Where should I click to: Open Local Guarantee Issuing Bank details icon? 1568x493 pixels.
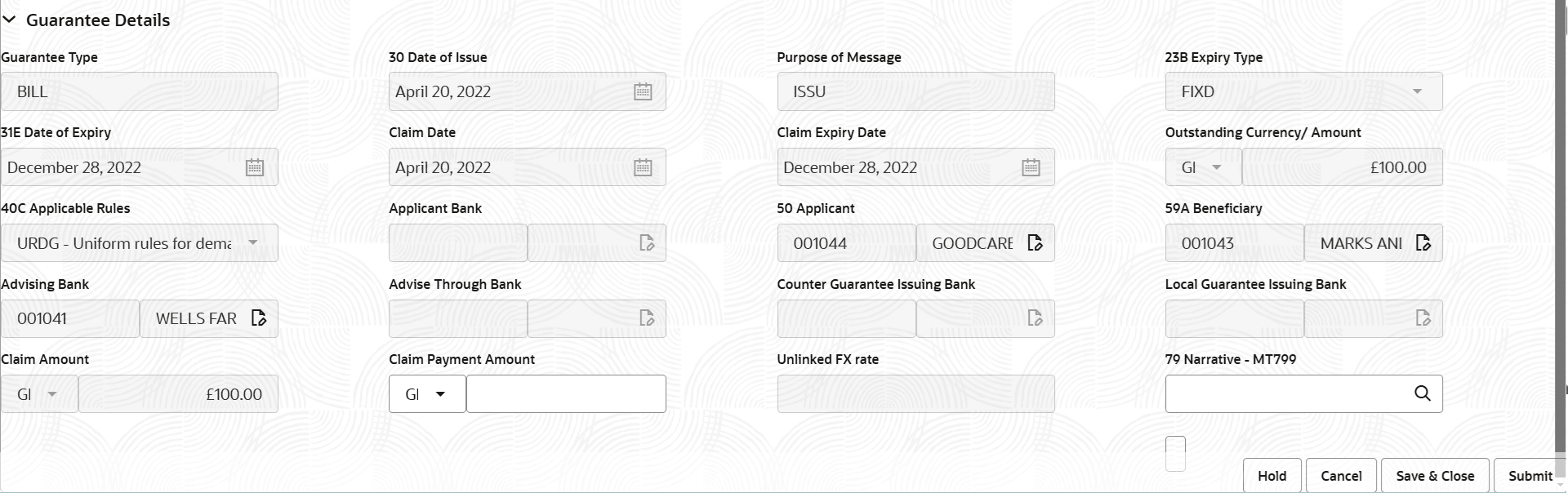pyautogui.click(x=1423, y=318)
